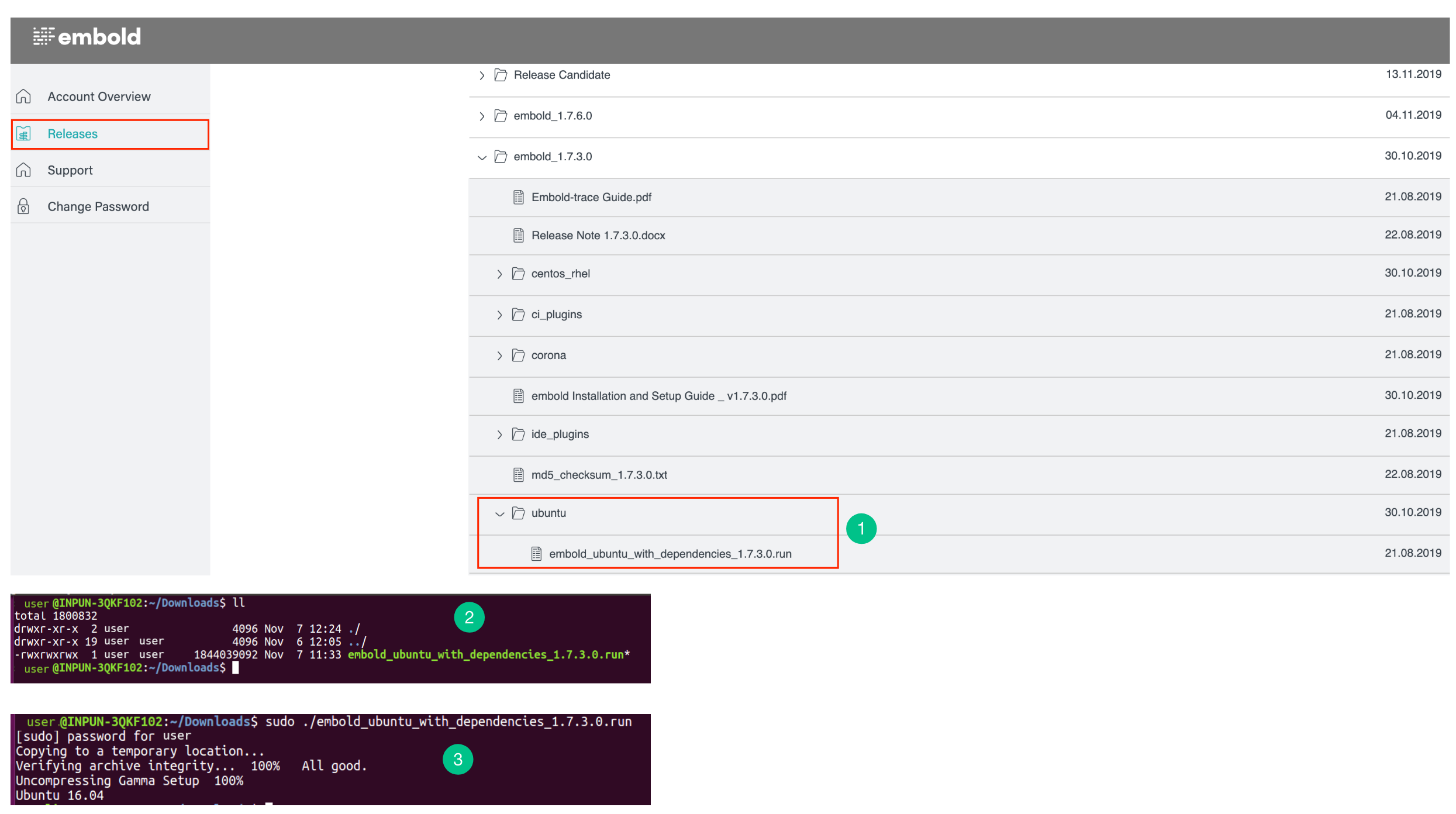Image resolution: width=1456 pixels, height=814 pixels.
Task: Click the sudo ./embold_ubuntu run command text
Action: 448,722
